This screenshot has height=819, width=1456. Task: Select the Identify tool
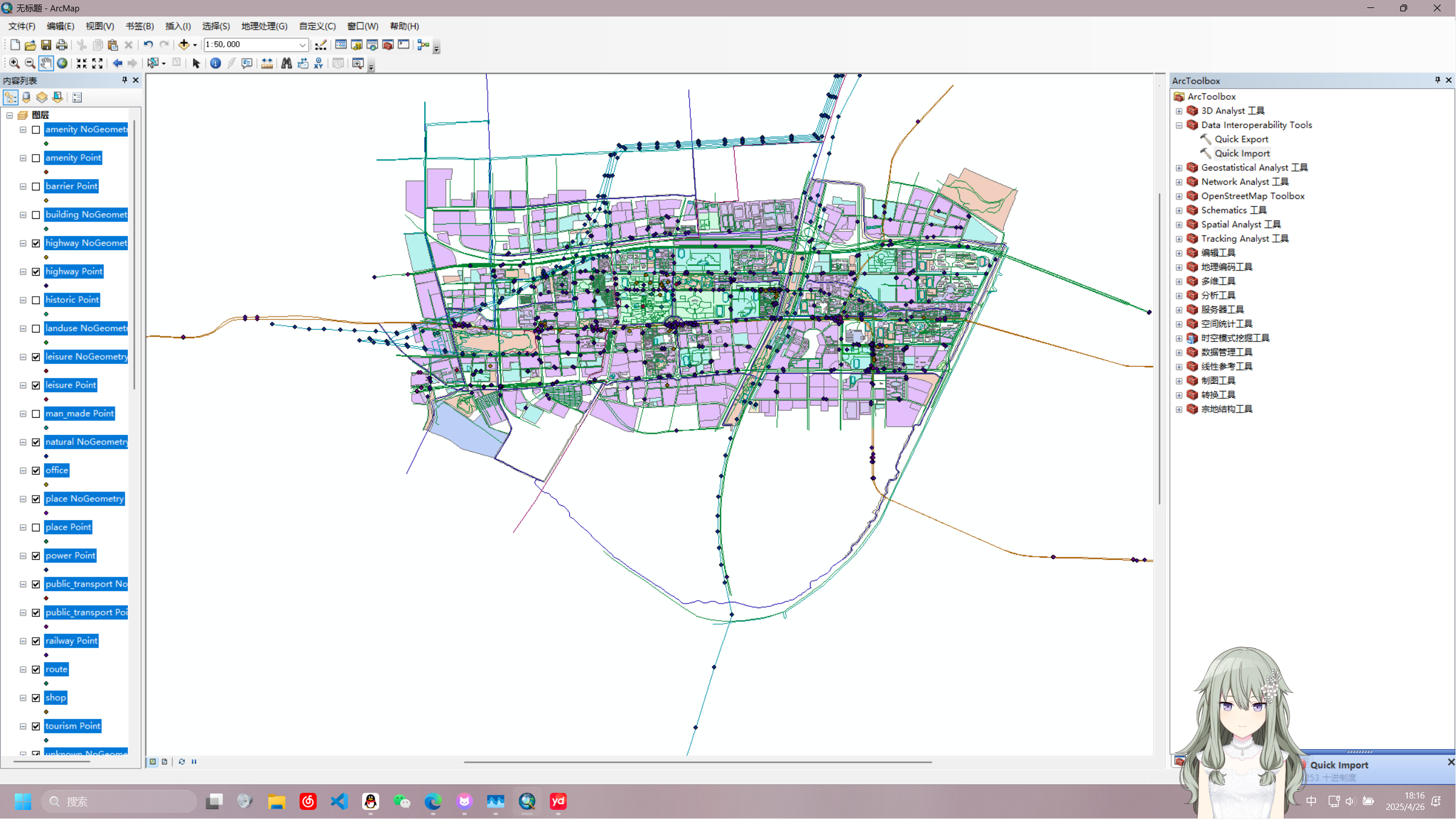click(x=215, y=63)
